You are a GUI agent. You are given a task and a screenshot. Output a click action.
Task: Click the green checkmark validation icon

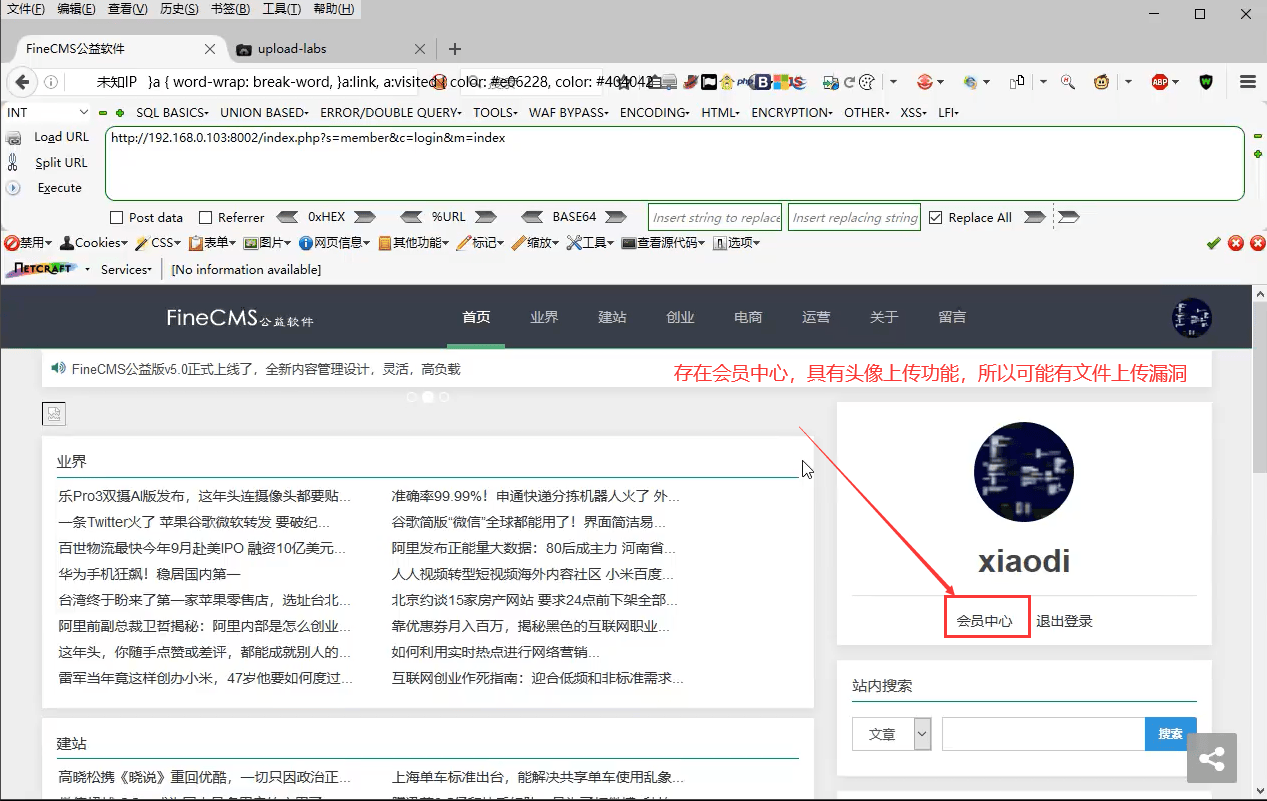(x=1213, y=243)
